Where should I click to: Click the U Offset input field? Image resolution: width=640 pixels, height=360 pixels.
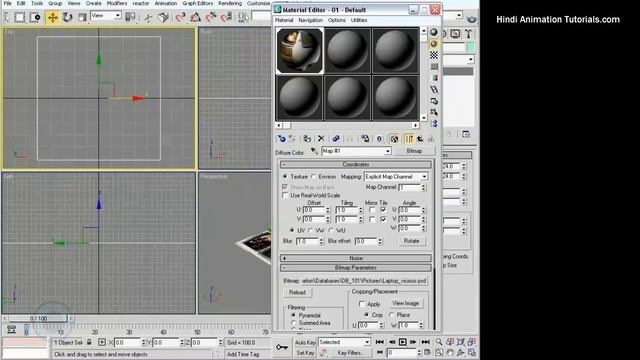pos(313,210)
